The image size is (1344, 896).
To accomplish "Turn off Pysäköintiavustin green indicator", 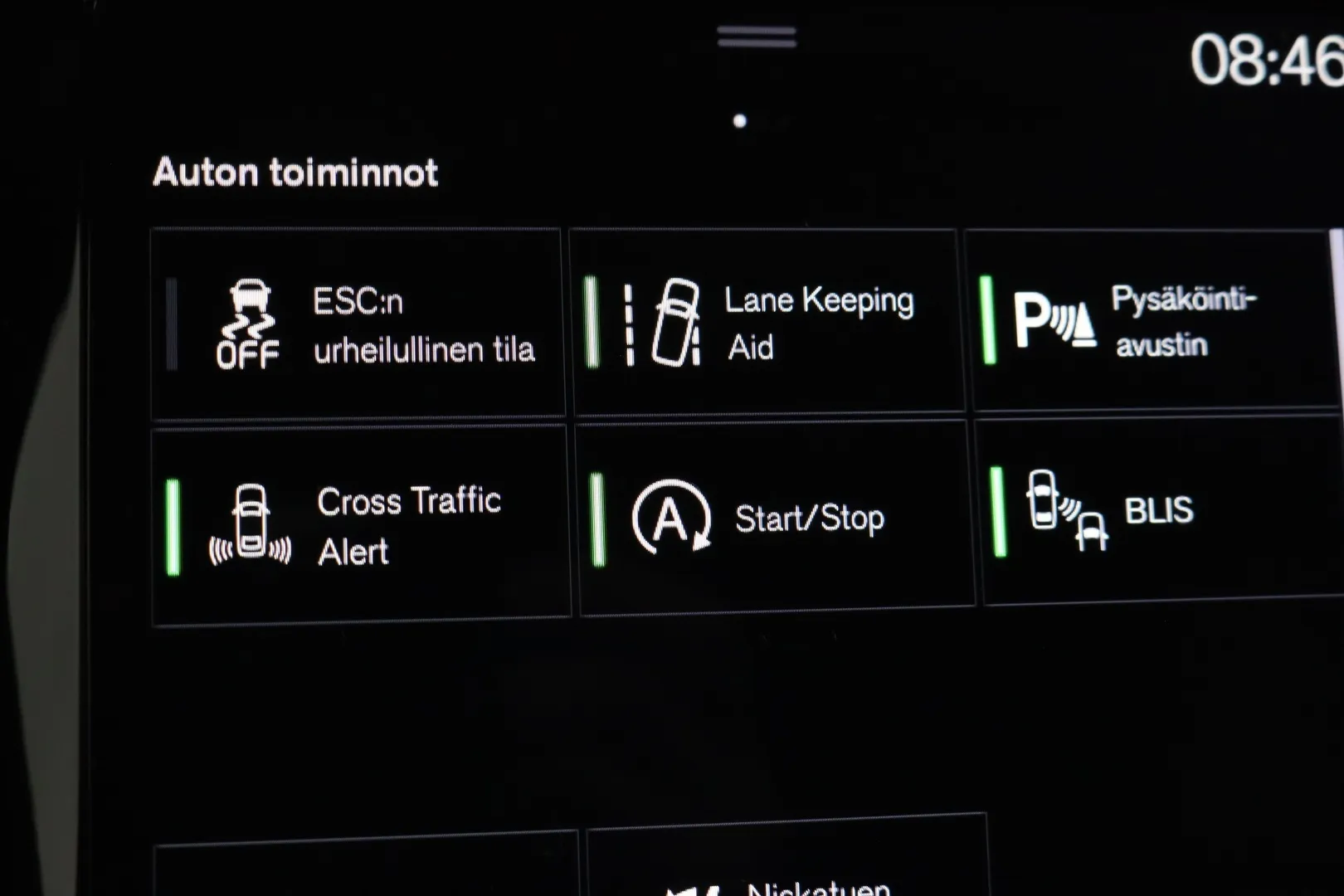I will [x=987, y=320].
